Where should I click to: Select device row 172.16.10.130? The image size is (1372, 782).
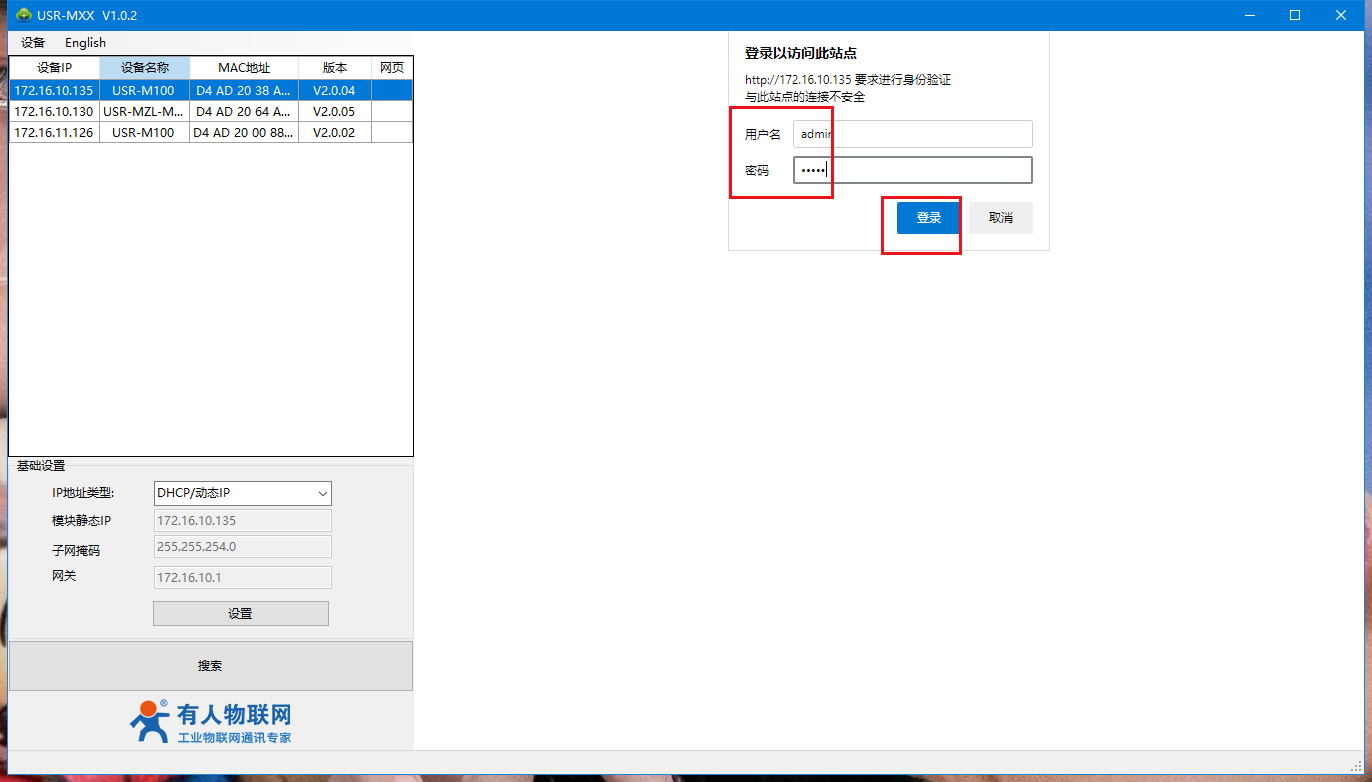54,112
